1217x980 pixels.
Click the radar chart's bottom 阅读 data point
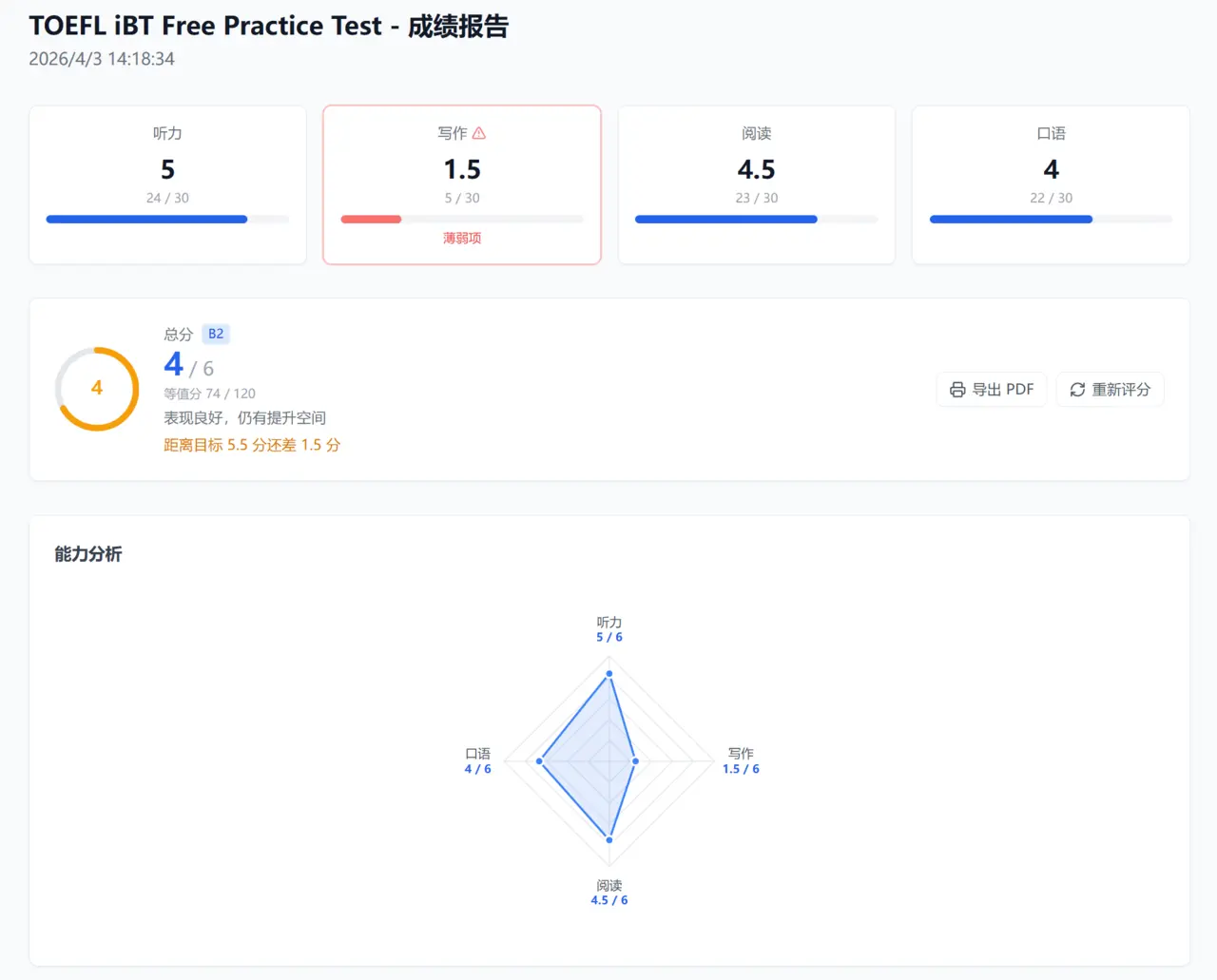point(609,840)
